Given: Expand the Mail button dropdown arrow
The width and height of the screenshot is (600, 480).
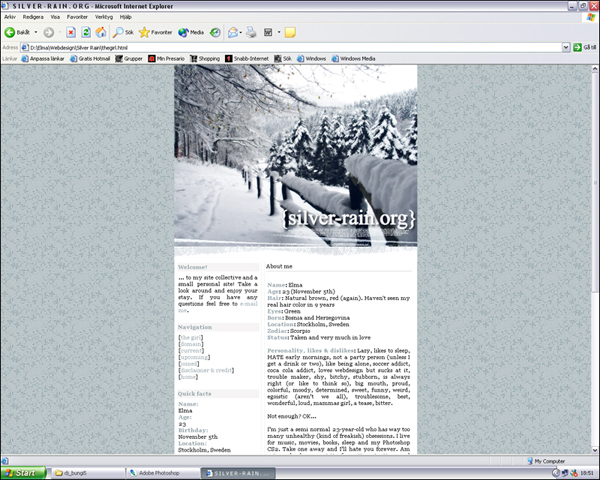Looking at the screenshot, I should [x=241, y=33].
